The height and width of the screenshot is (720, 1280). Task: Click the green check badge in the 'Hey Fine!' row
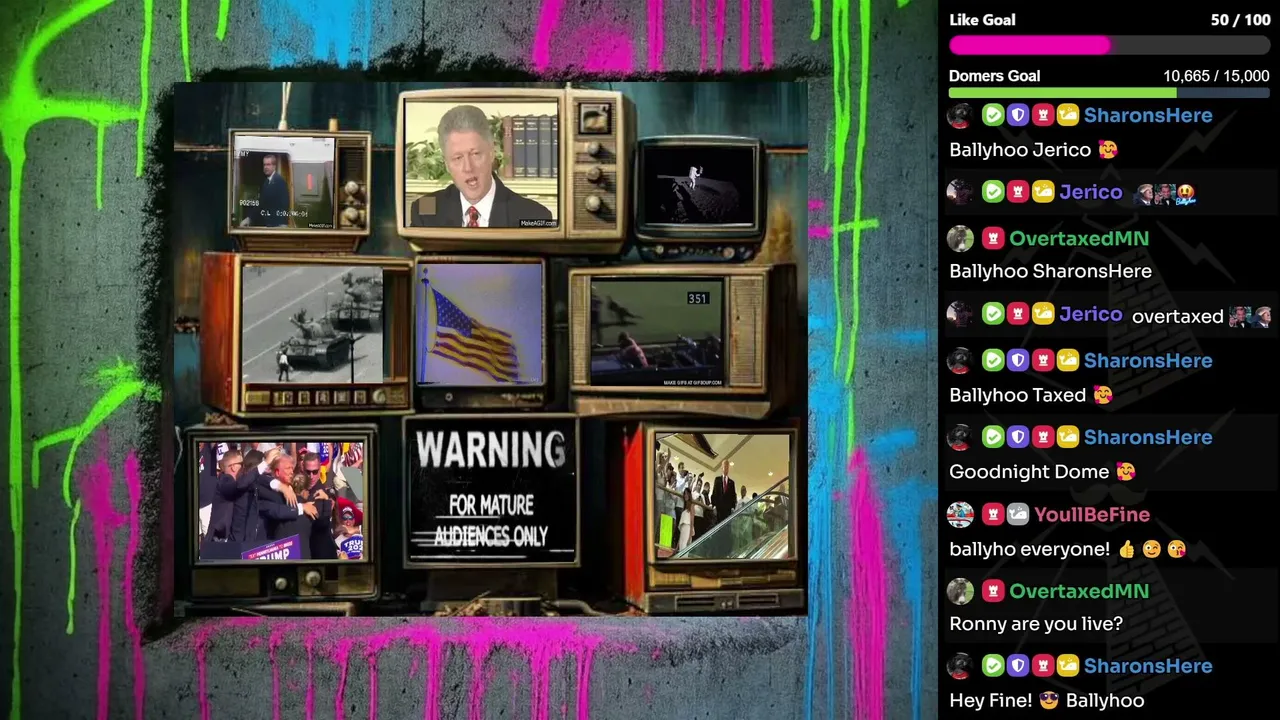[x=992, y=666]
